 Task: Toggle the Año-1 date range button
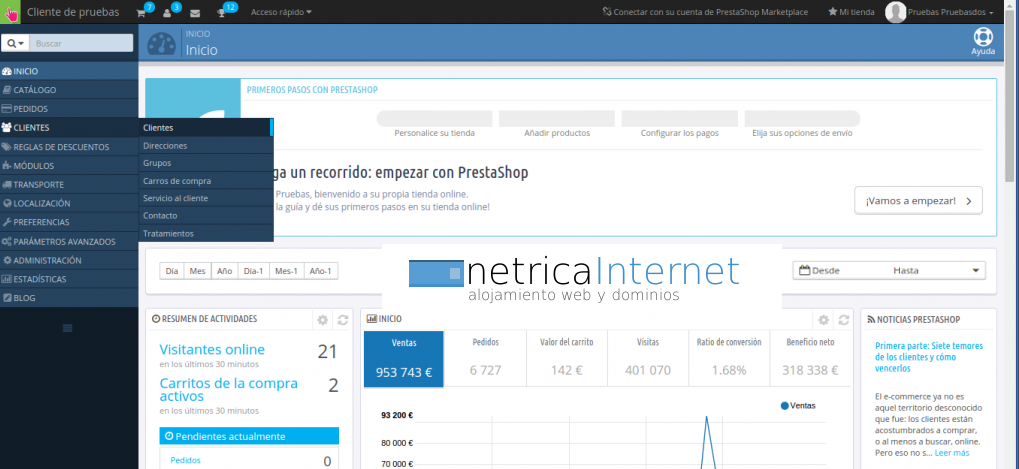[x=322, y=271]
